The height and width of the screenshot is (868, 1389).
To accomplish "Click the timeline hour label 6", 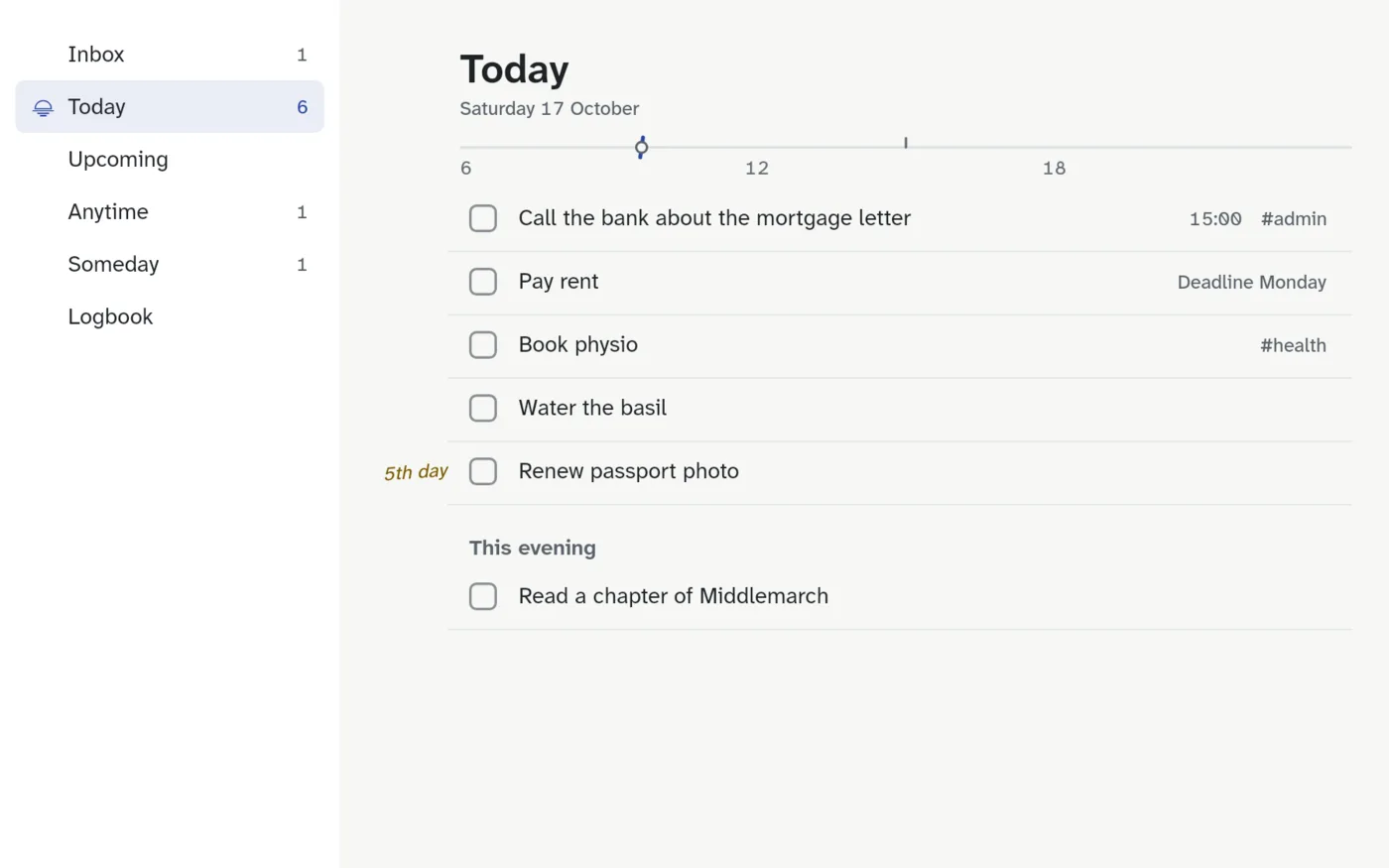I will [x=466, y=169].
